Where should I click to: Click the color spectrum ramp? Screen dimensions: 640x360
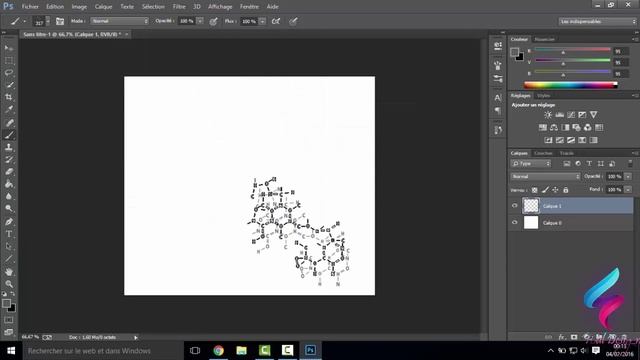(571, 85)
